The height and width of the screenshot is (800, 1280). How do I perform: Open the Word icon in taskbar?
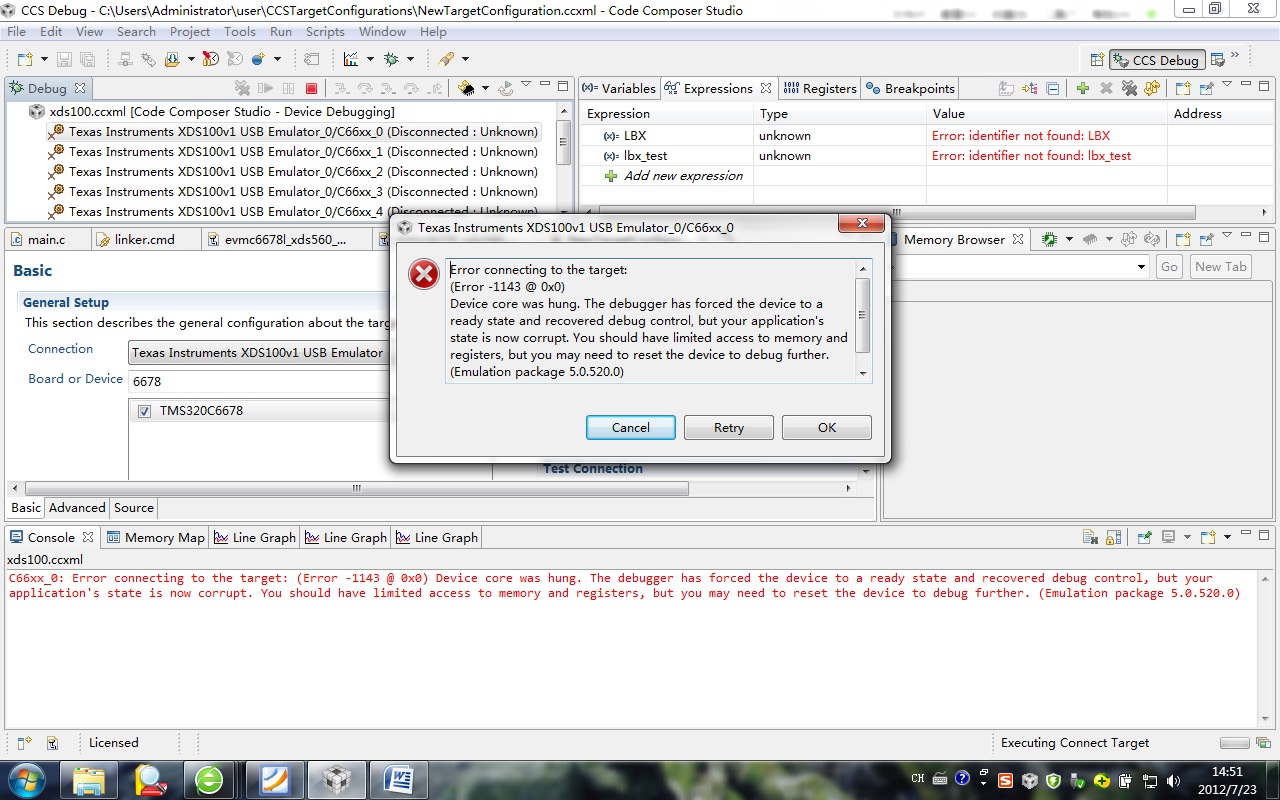(399, 779)
